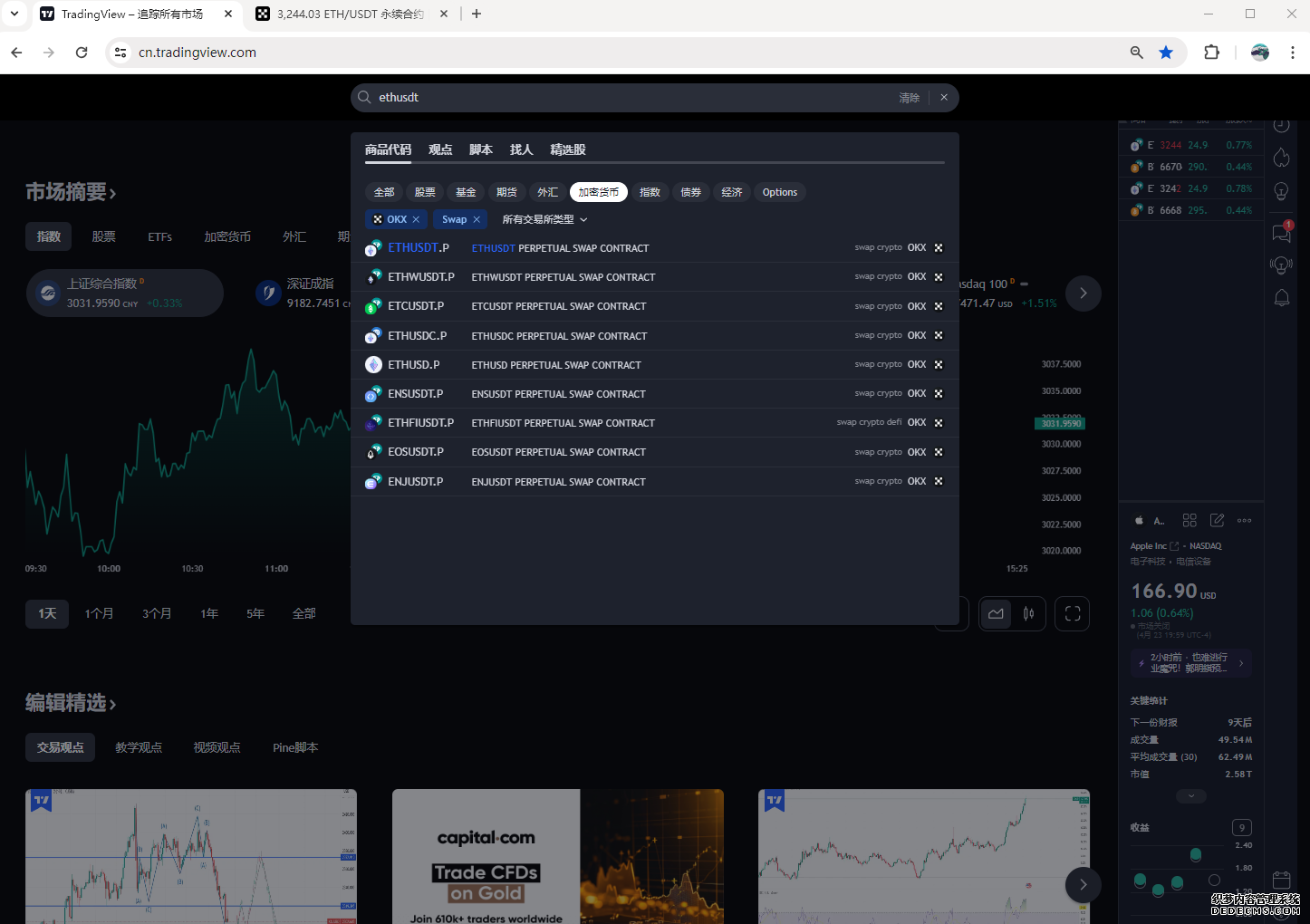Filter results by 外汇
Screen dimensions: 1310x924
[547, 192]
